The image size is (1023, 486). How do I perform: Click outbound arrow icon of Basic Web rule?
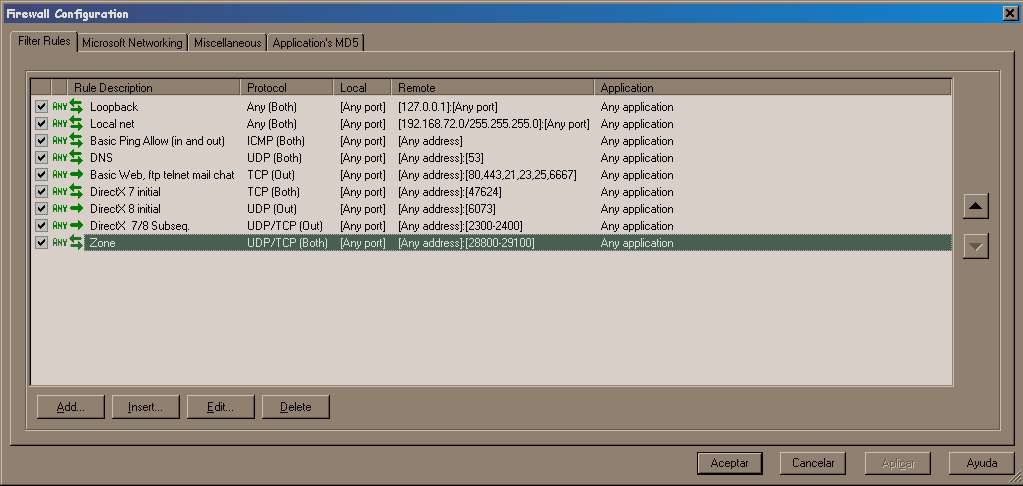(x=76, y=174)
